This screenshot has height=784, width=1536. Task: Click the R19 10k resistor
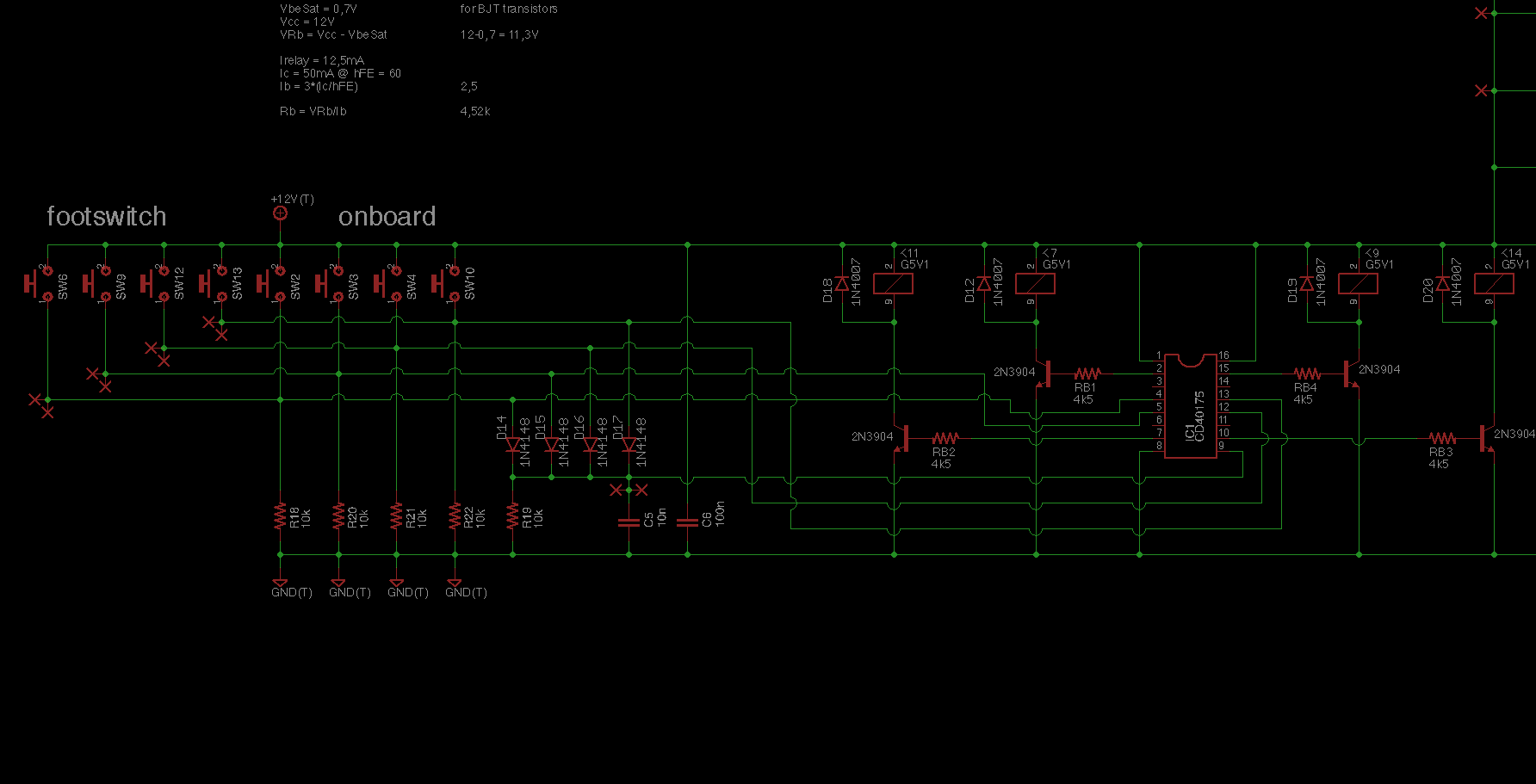tap(513, 516)
